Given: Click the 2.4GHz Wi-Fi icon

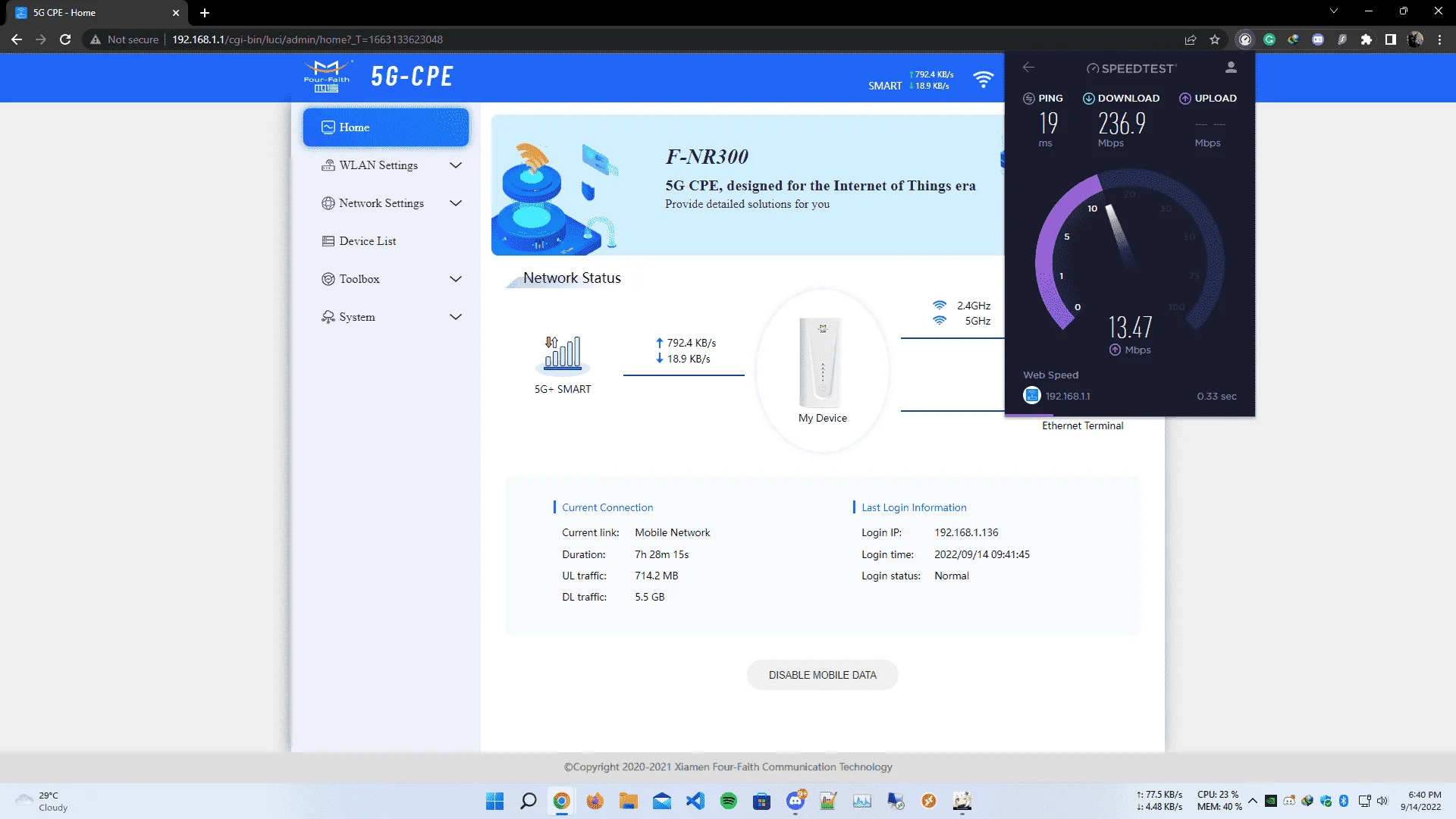Looking at the screenshot, I should [x=940, y=305].
